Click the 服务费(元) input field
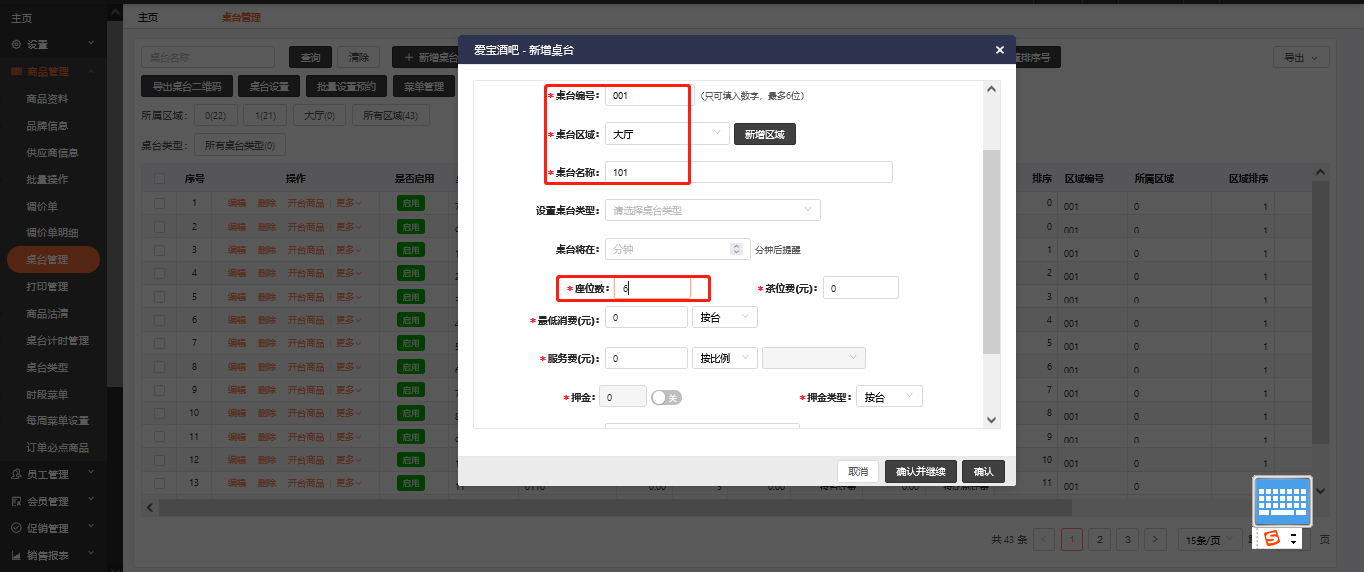Image resolution: width=1364 pixels, height=572 pixels. (x=646, y=358)
